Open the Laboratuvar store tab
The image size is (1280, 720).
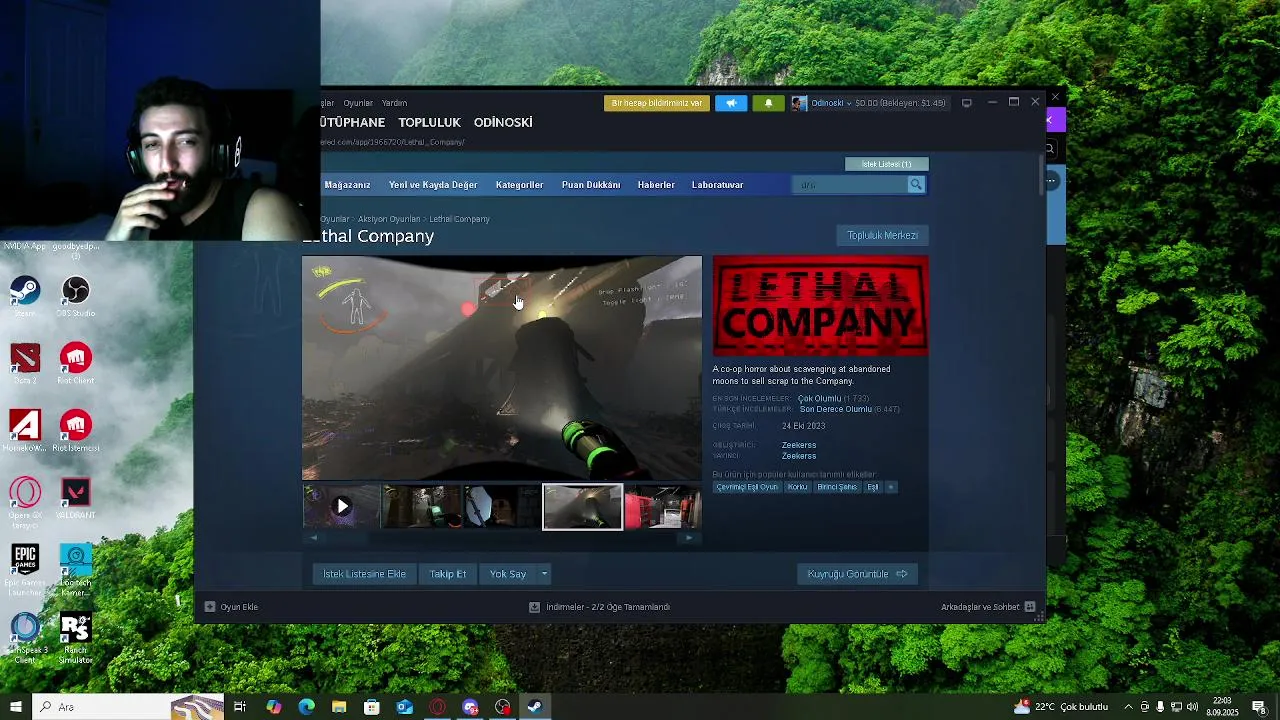point(717,185)
